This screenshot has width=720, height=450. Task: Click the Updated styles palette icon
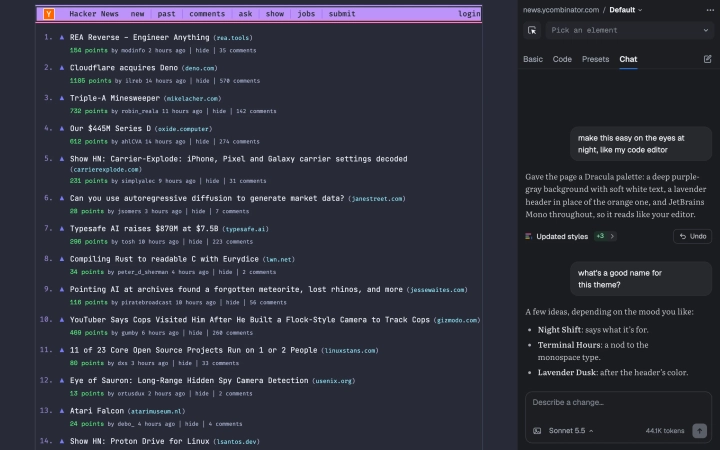529,236
